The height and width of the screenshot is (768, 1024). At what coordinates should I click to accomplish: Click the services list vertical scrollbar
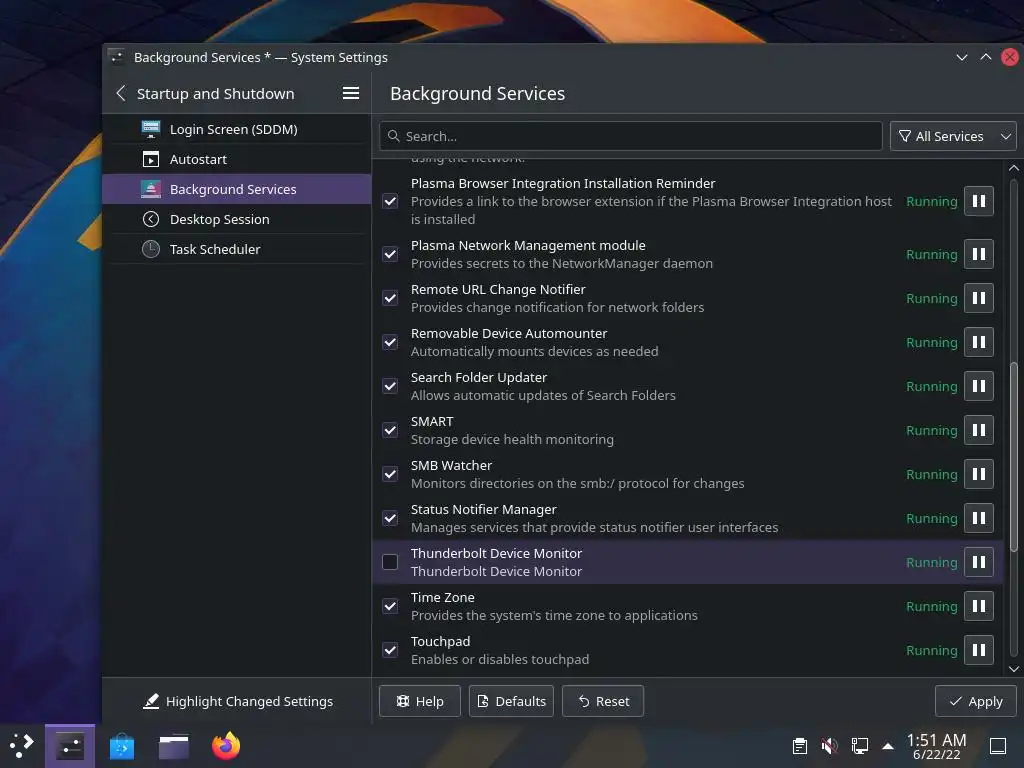click(1014, 455)
